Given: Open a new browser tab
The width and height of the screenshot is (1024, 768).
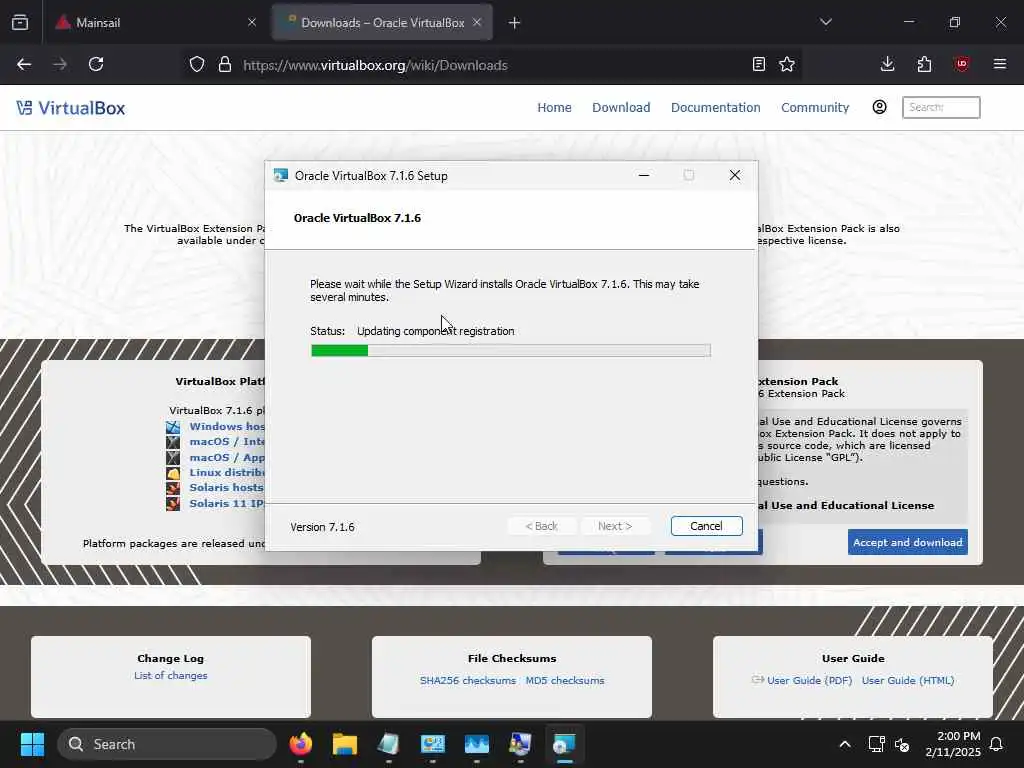Looking at the screenshot, I should (515, 23).
